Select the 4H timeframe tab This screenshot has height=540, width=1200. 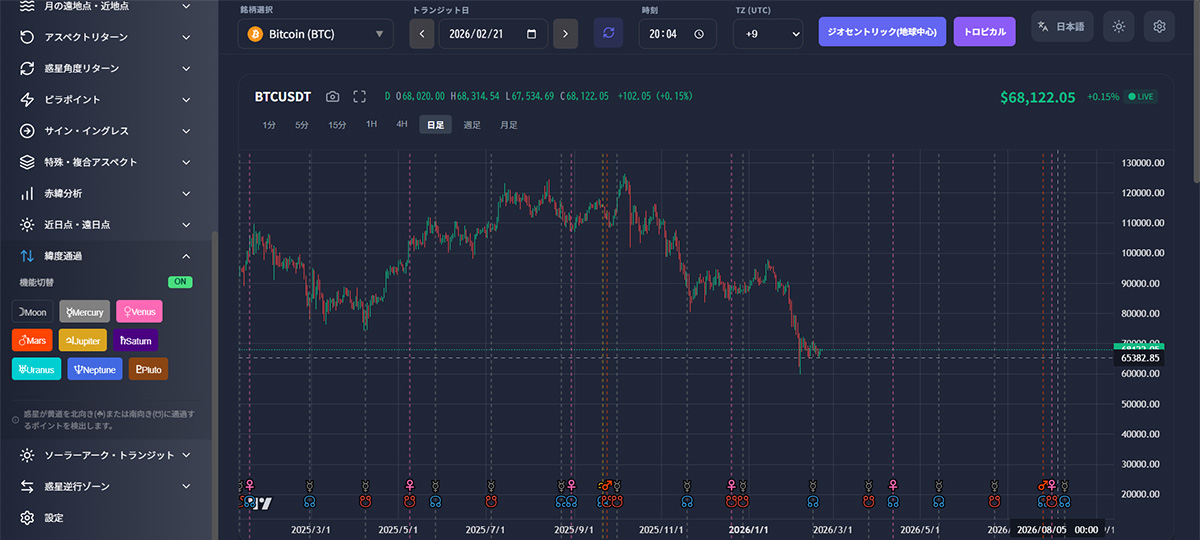pos(402,125)
